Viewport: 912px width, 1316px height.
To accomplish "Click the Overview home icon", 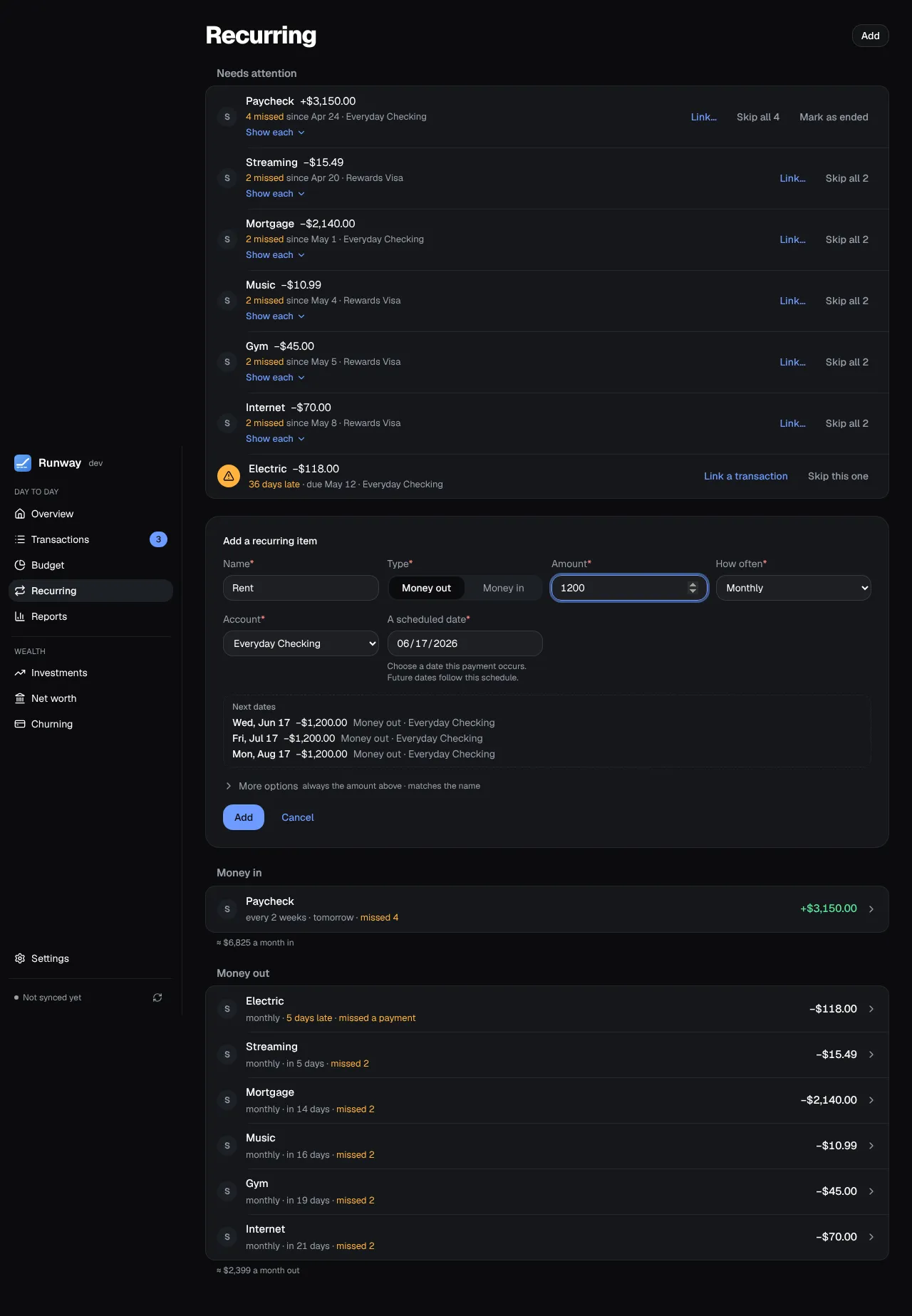I will (x=20, y=514).
